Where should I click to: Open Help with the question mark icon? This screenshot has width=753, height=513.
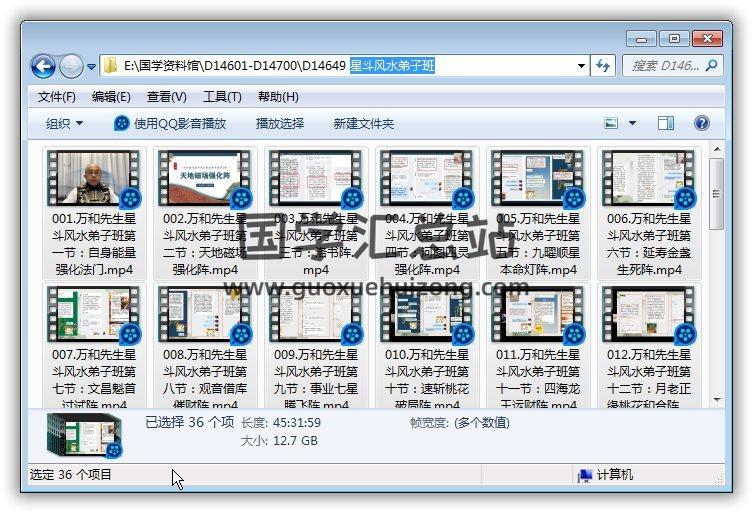coord(702,123)
